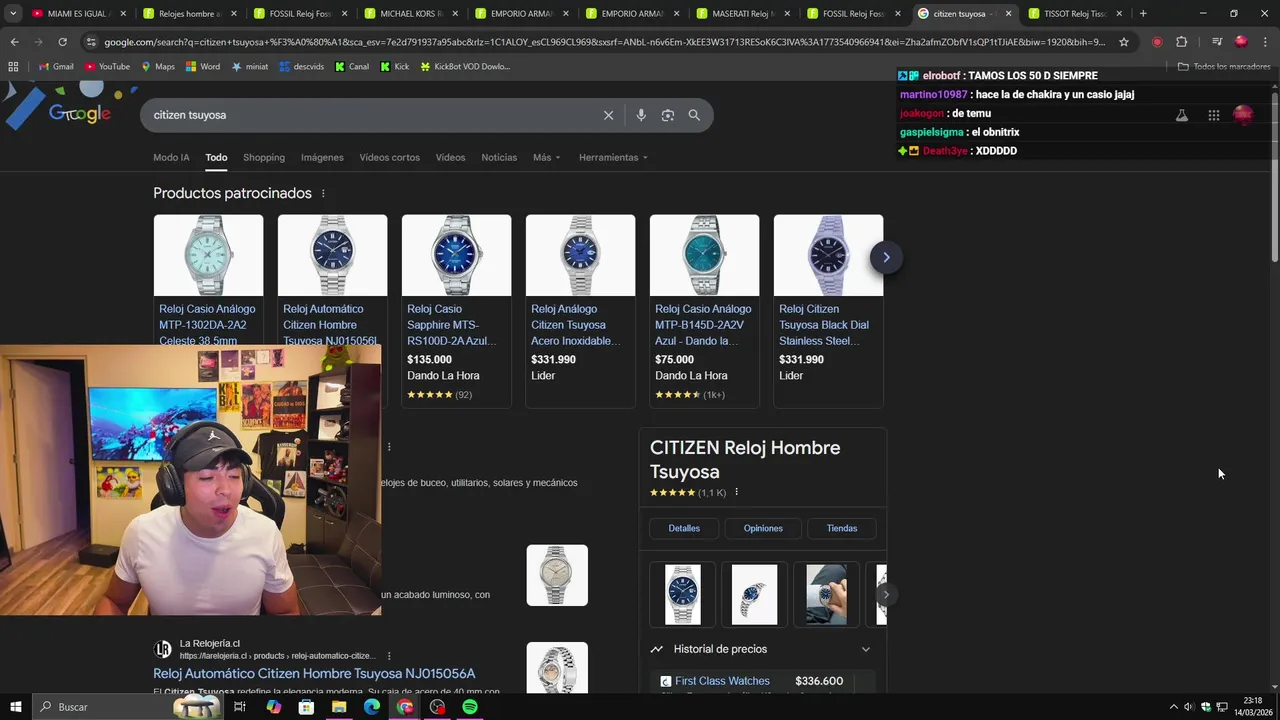
Task: Open the tab search dropdown arrow
Action: pyautogui.click(x=13, y=14)
